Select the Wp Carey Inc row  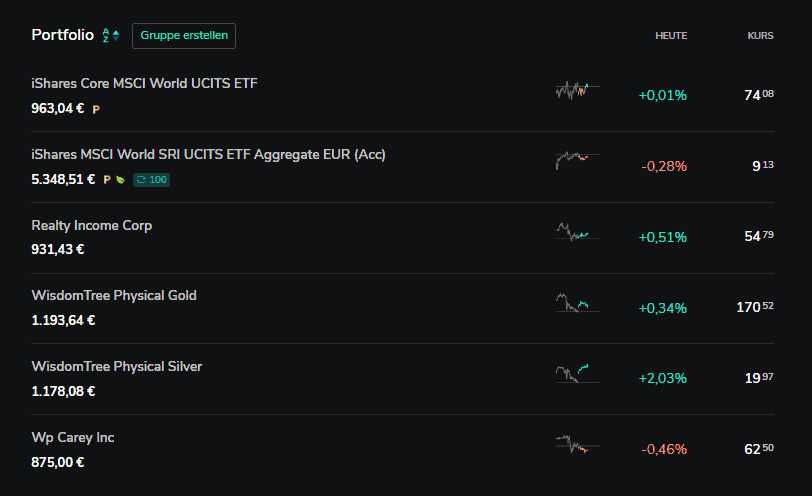coord(402,450)
